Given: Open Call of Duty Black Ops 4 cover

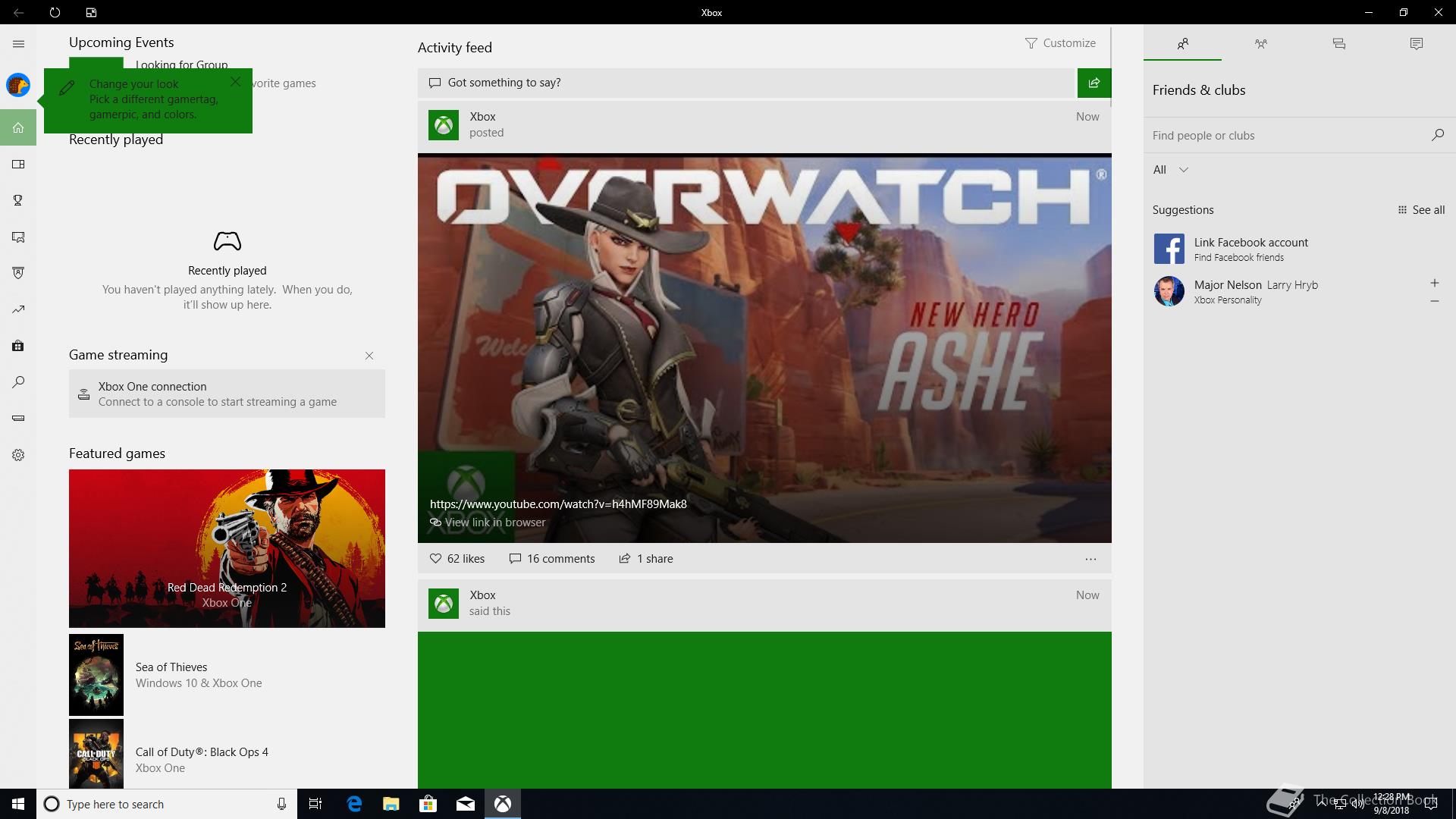Looking at the screenshot, I should pos(96,755).
